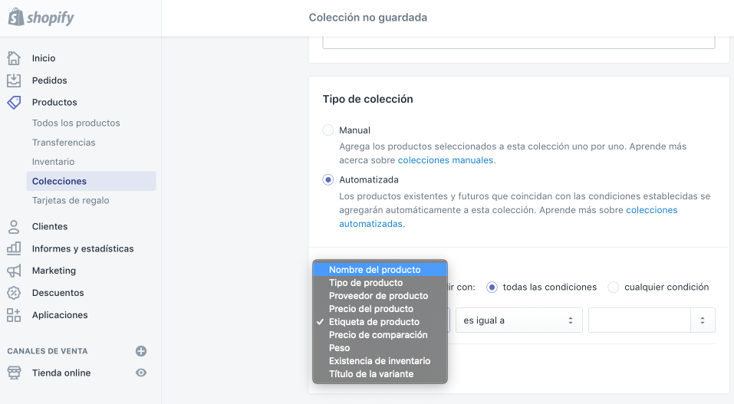The width and height of the screenshot is (734, 404).
Task: Add a sales channel with plus icon
Action: (141, 351)
